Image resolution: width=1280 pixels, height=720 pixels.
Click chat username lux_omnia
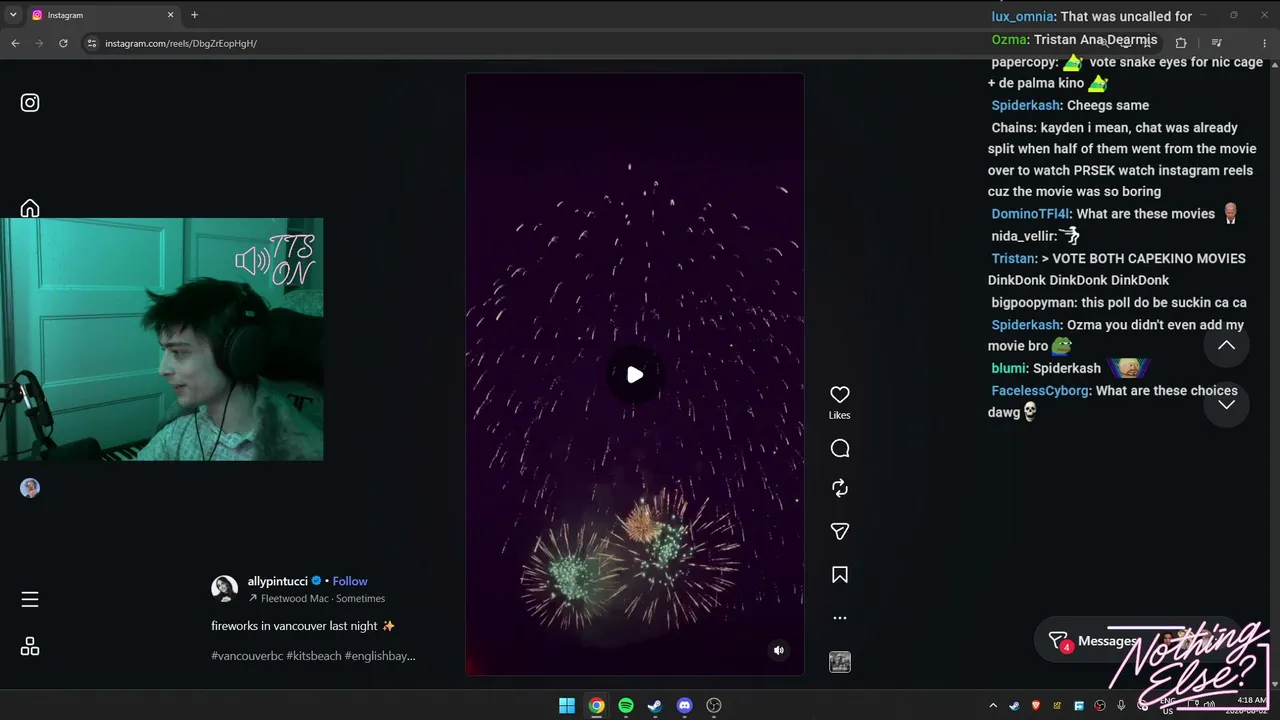click(x=1022, y=17)
